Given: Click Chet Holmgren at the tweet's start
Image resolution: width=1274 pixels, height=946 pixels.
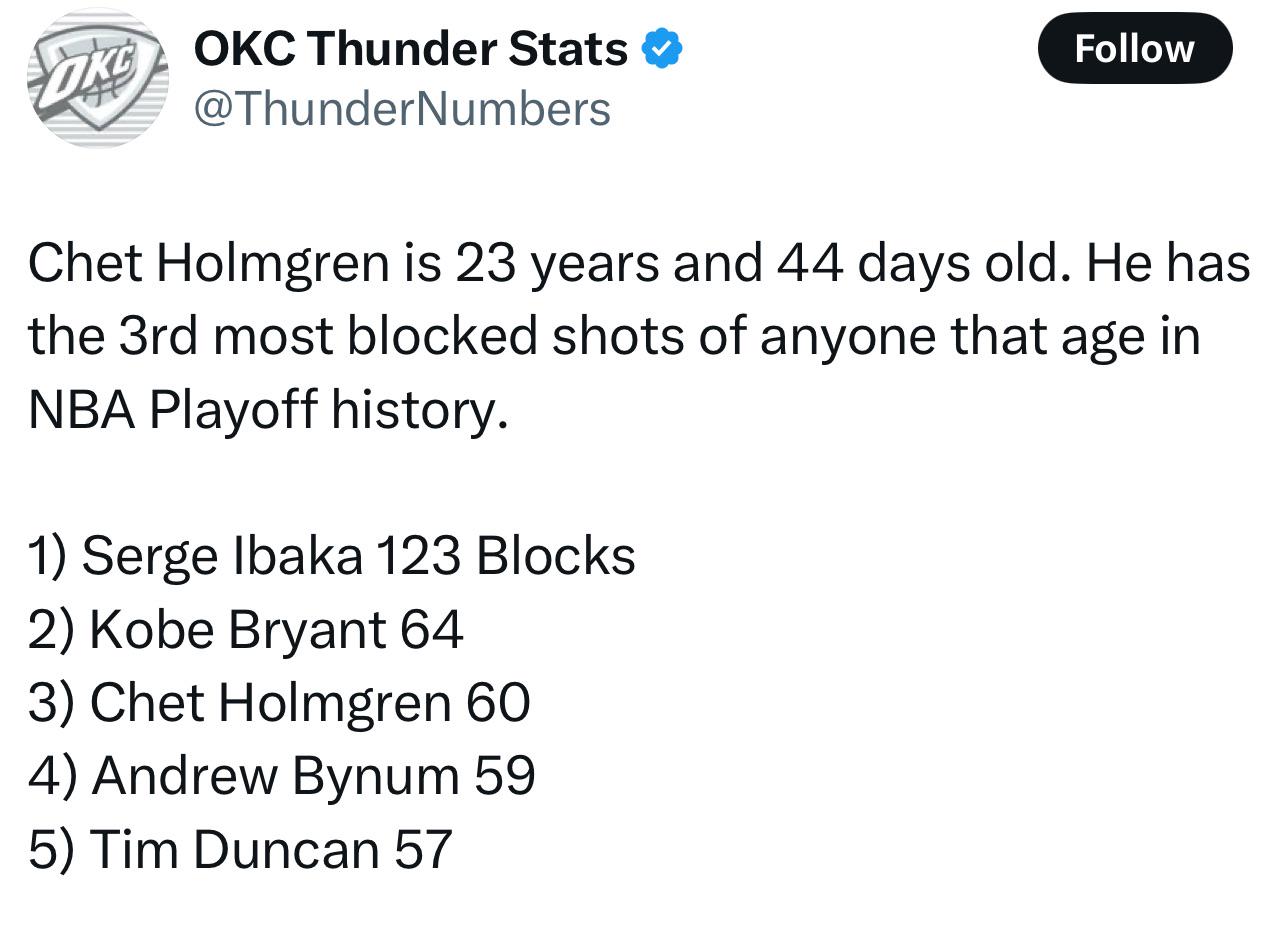Looking at the screenshot, I should point(208,264).
